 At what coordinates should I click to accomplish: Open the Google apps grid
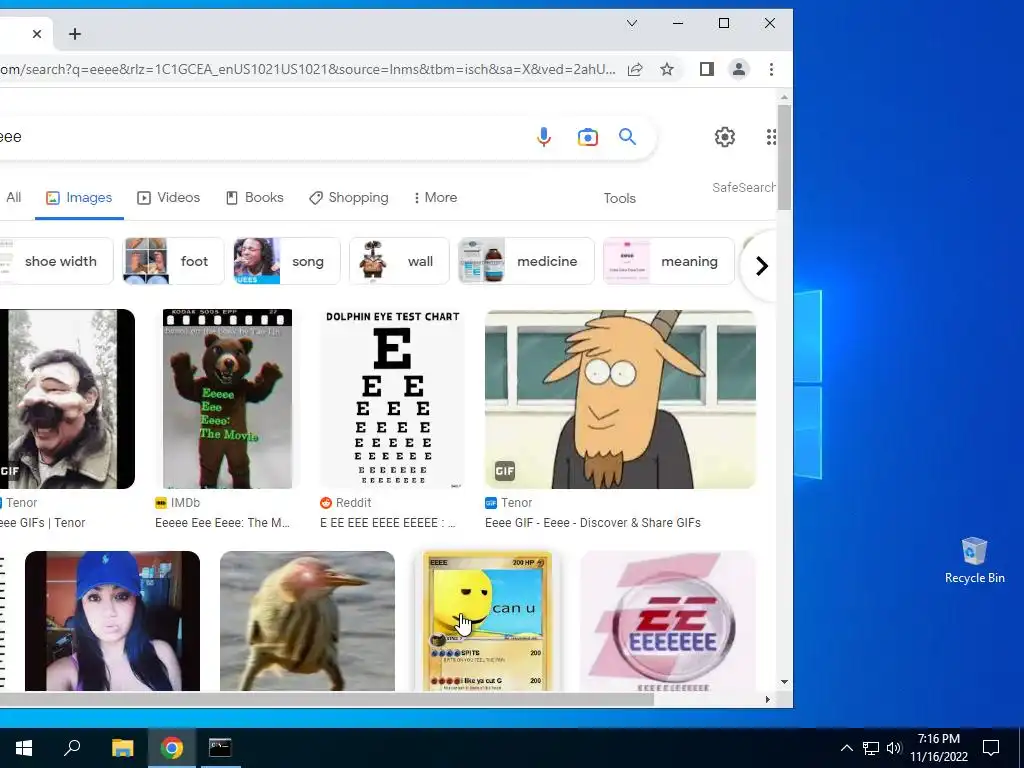[771, 136]
